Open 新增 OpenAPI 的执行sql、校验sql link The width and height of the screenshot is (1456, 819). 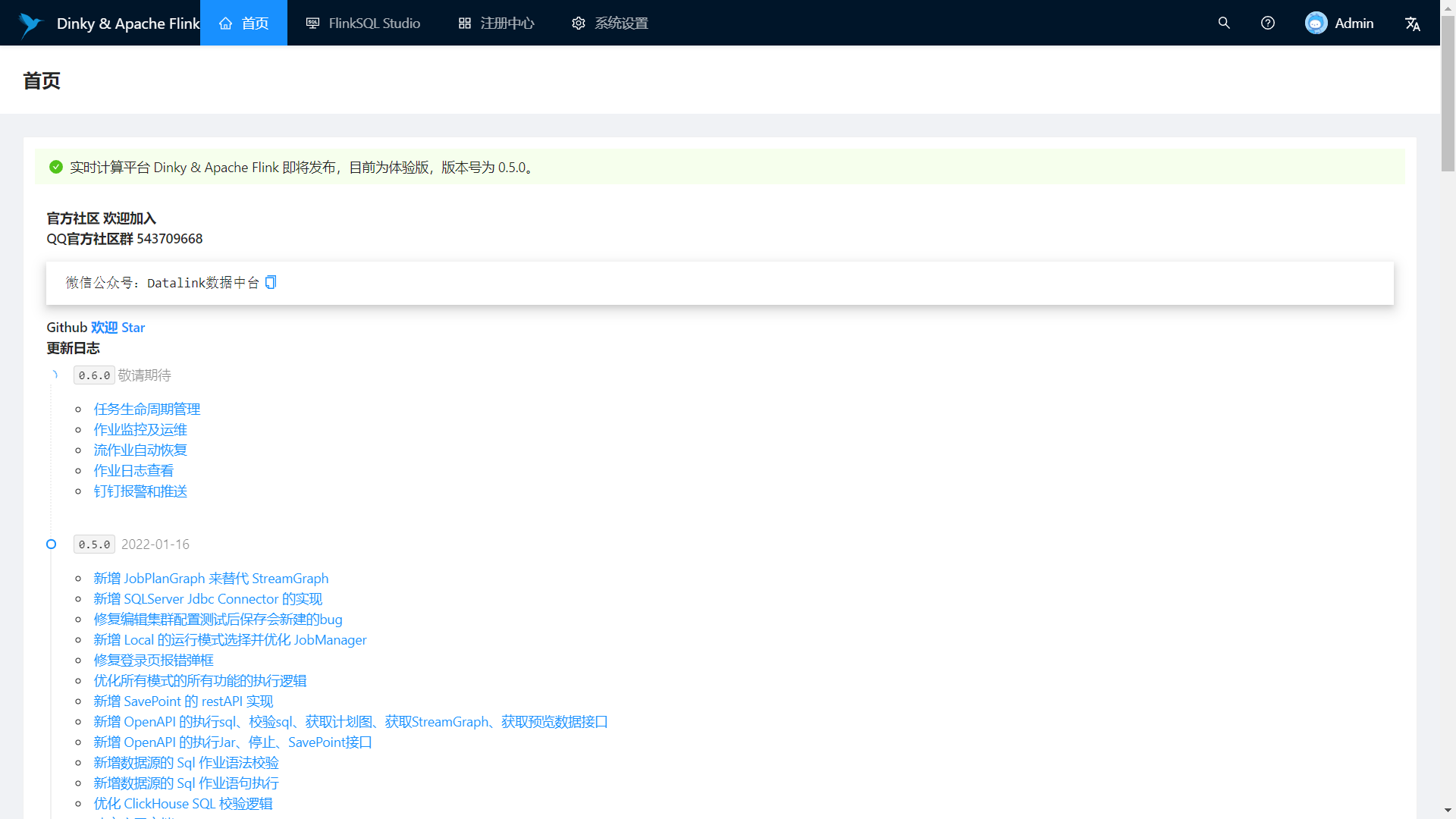350,721
